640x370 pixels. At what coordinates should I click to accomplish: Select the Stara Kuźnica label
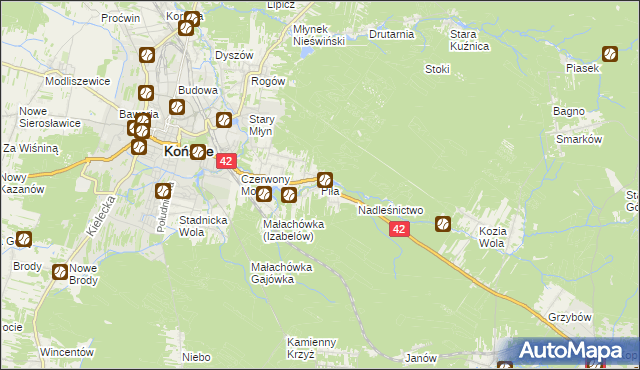469,40
